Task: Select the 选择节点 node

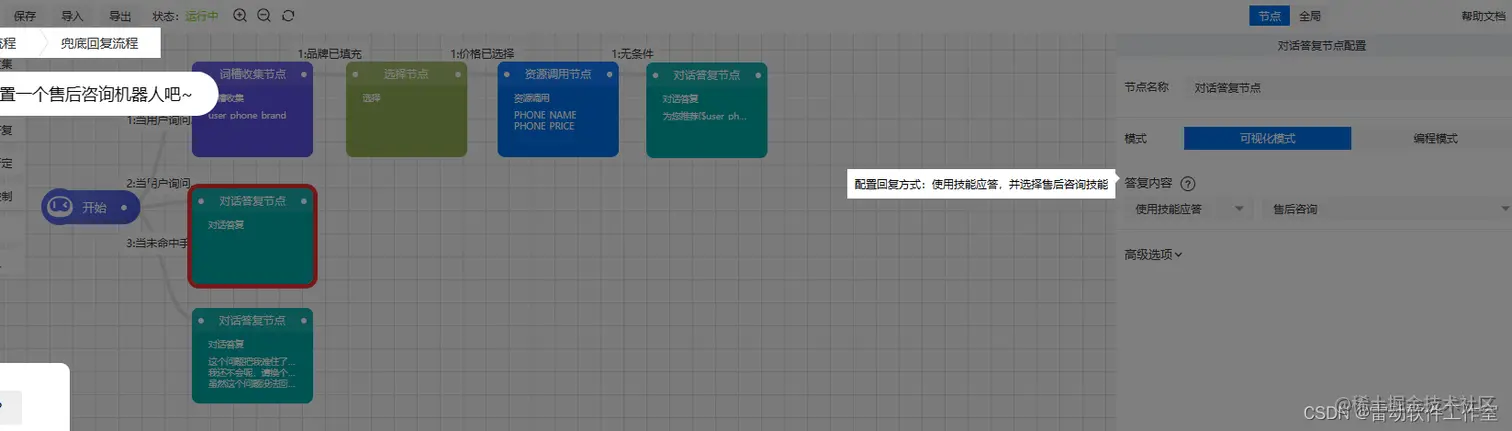Action: click(x=407, y=109)
